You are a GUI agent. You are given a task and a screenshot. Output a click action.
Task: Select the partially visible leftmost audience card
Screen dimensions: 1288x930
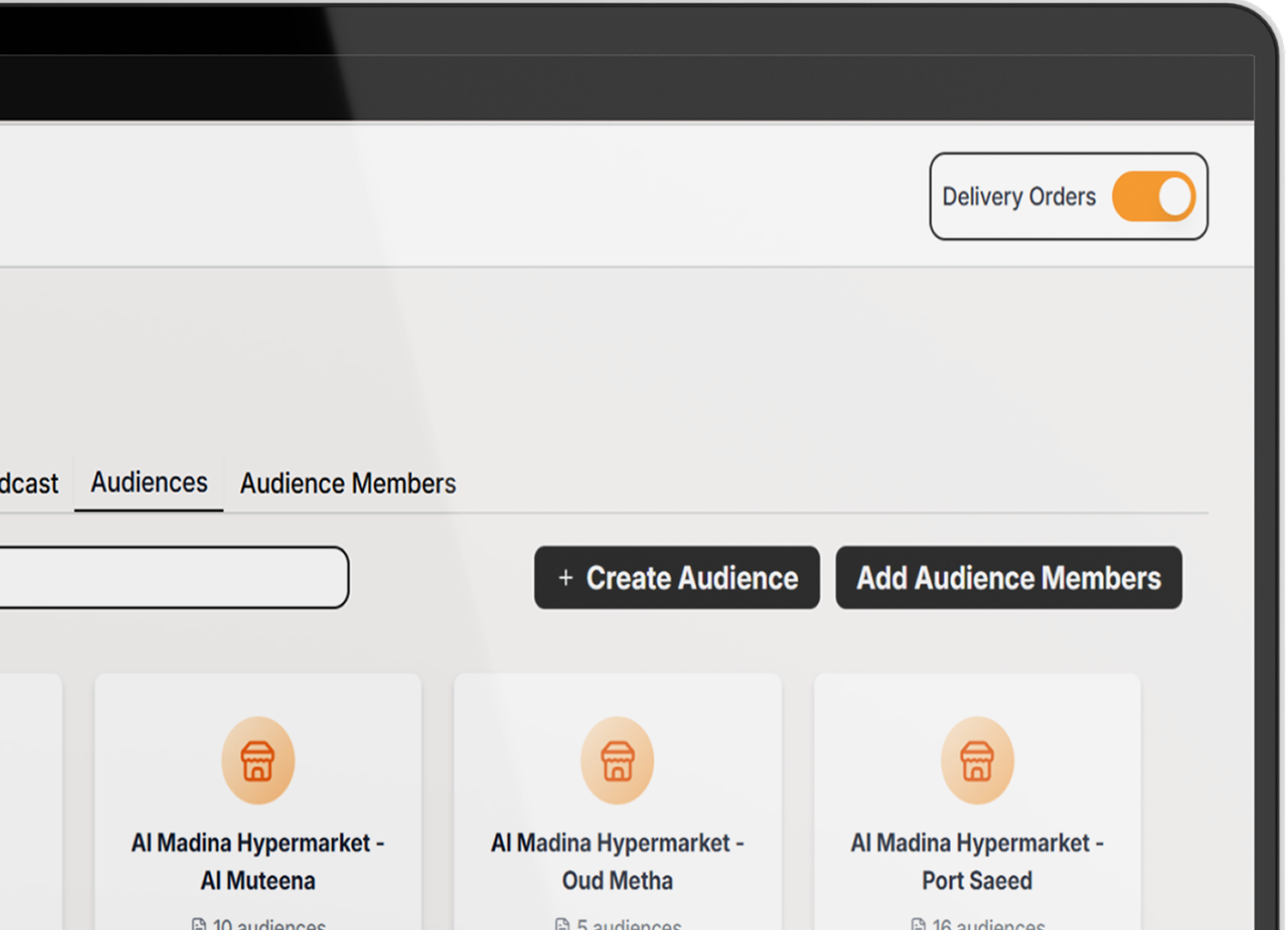tap(30, 799)
